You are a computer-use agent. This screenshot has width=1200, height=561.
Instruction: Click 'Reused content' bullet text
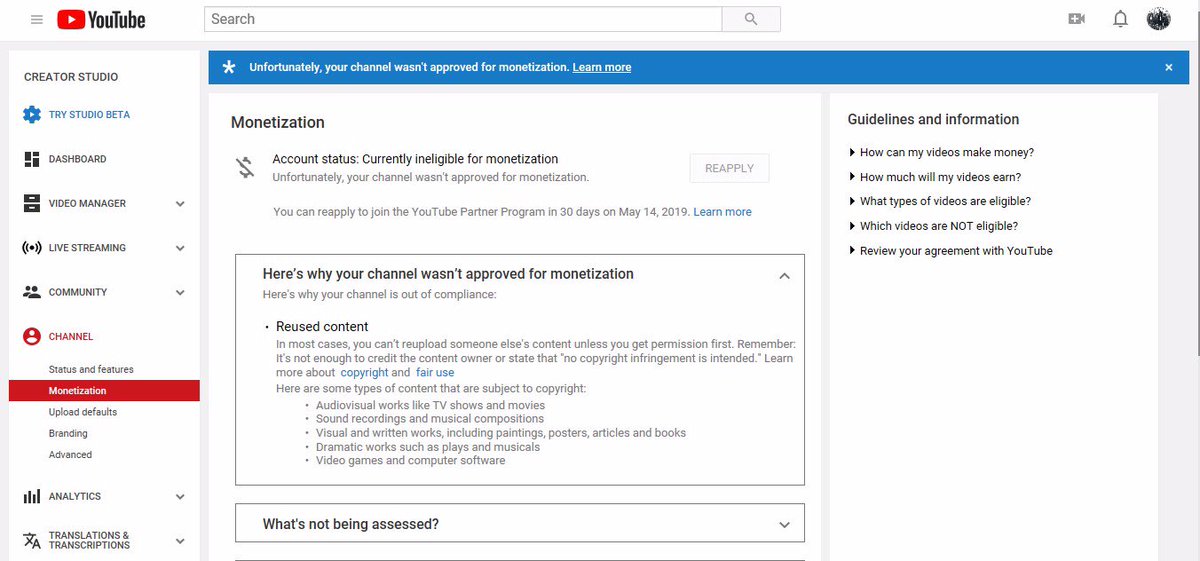click(x=322, y=327)
